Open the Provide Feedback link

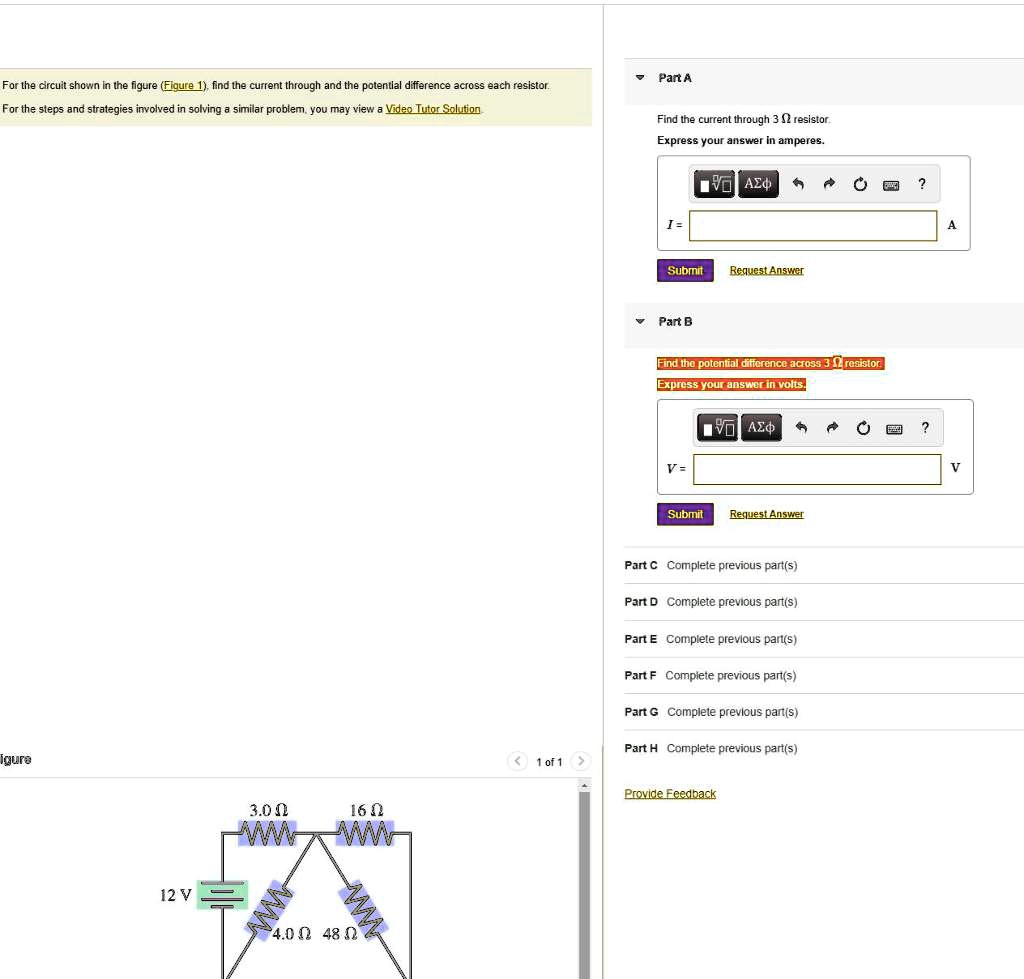[x=669, y=793]
